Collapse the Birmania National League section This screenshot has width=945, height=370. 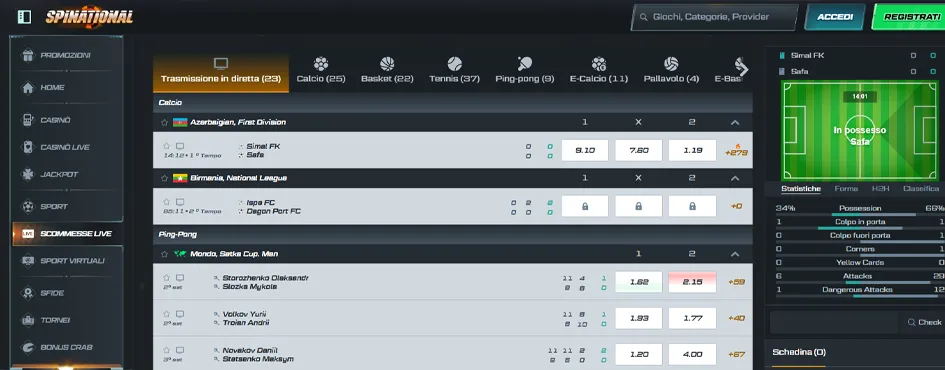click(735, 178)
